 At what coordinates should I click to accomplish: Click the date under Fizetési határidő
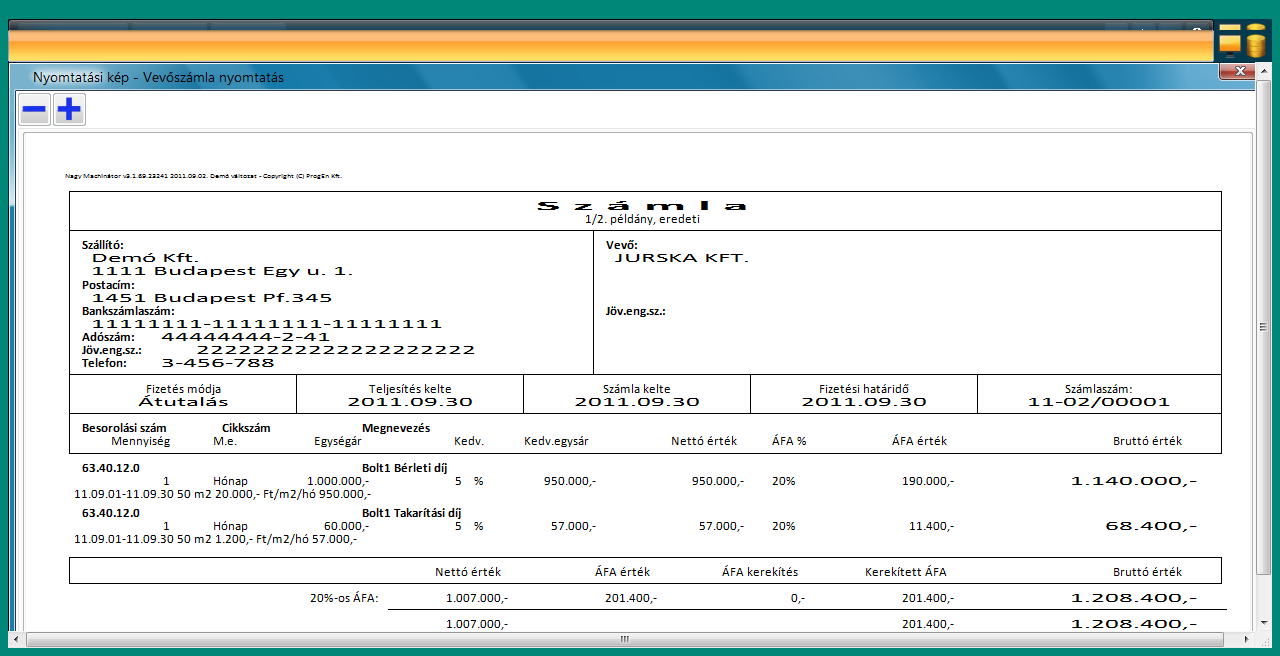click(x=864, y=402)
